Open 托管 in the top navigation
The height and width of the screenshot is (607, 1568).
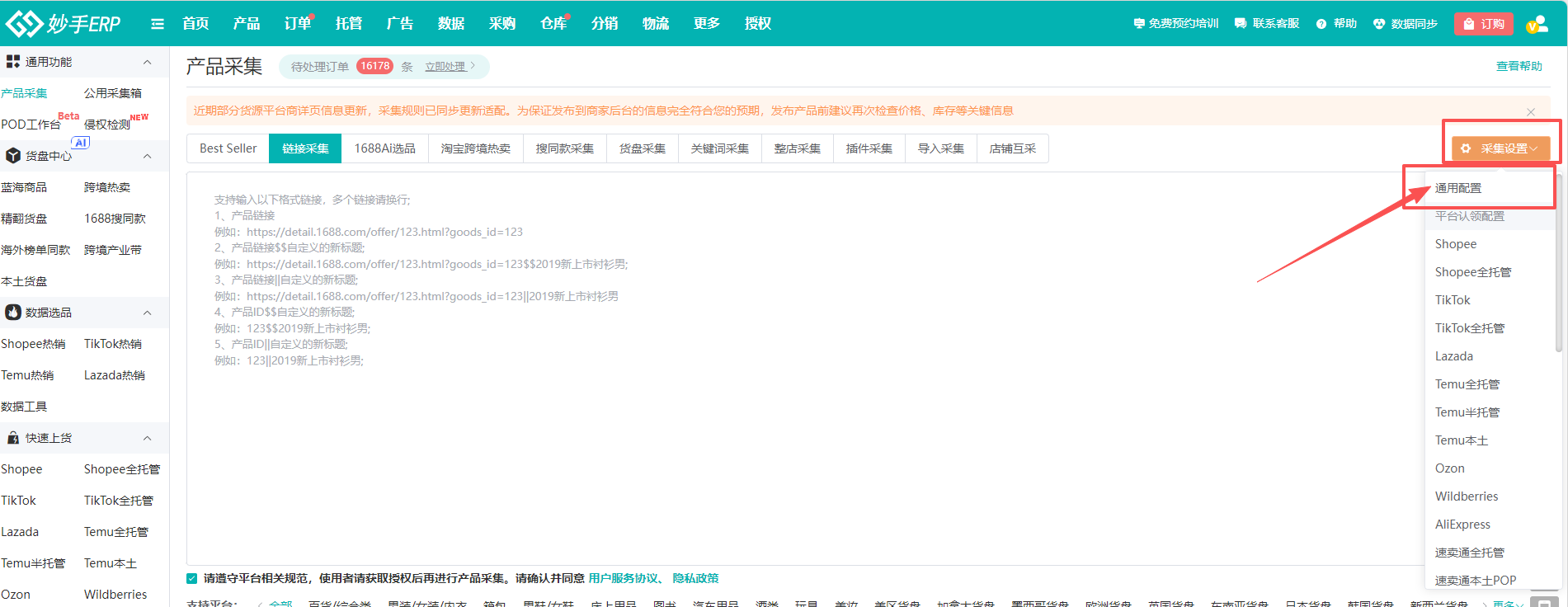(349, 24)
